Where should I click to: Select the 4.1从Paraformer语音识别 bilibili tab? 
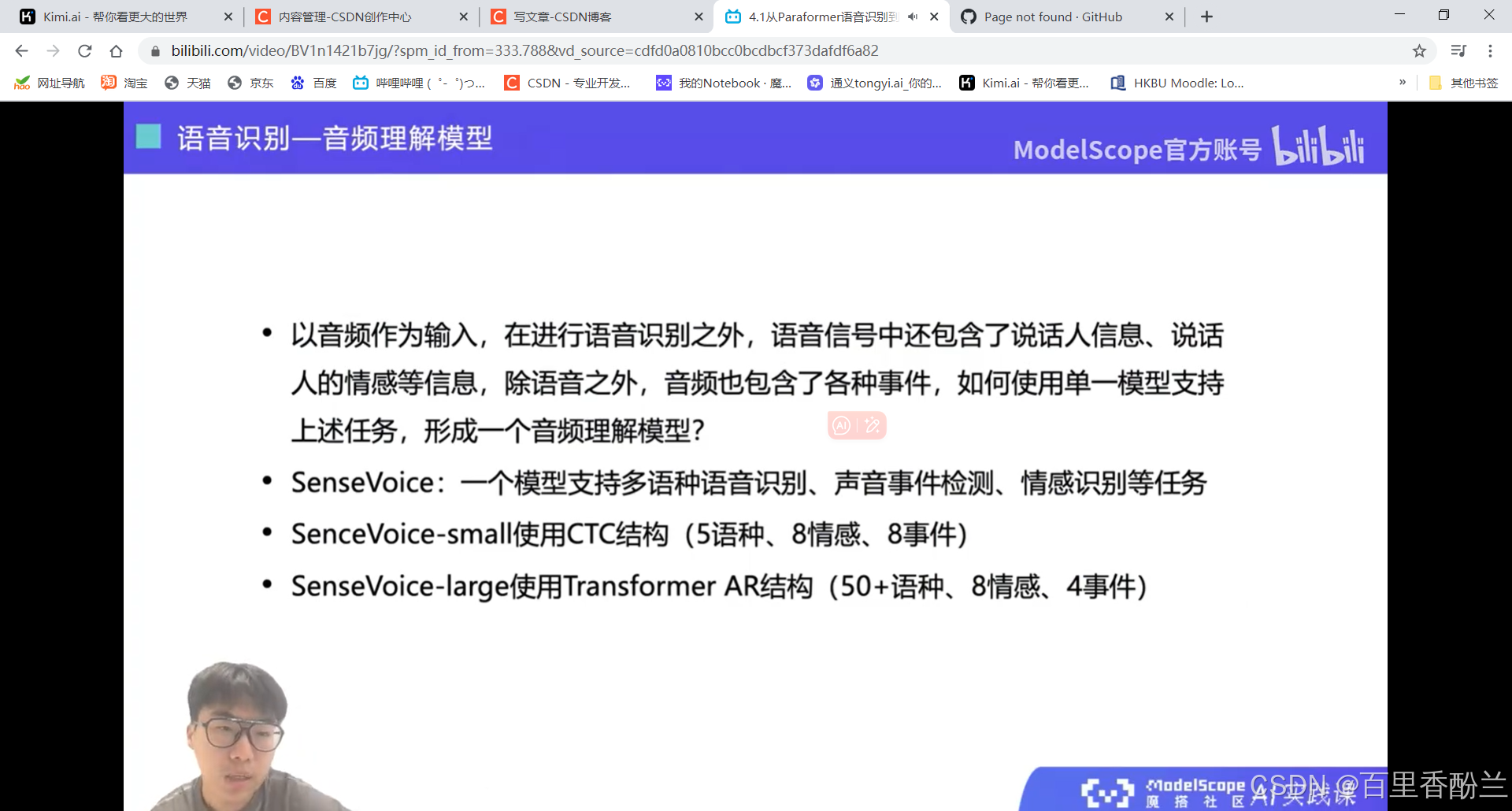(821, 17)
